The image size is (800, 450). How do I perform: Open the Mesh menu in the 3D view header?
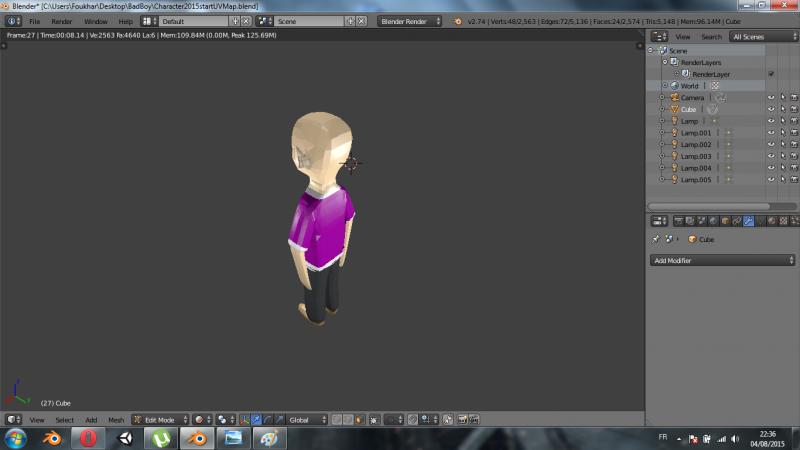point(116,420)
